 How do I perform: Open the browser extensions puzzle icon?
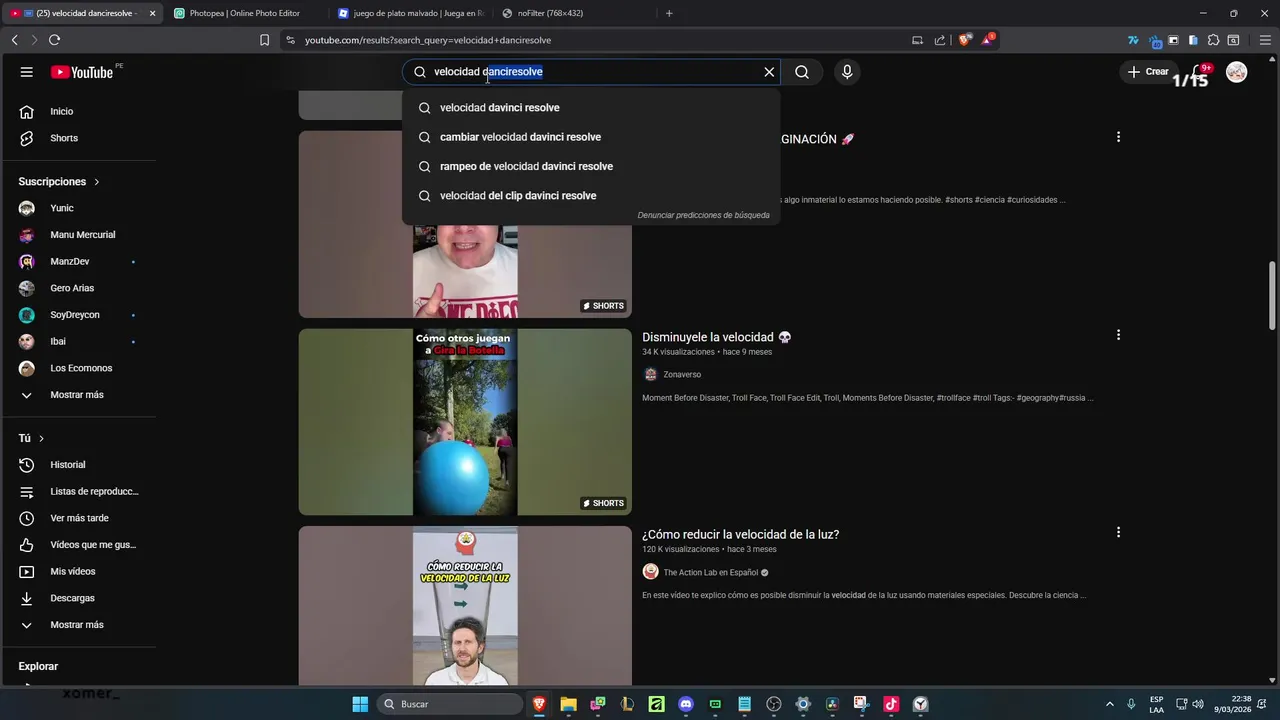point(1213,40)
